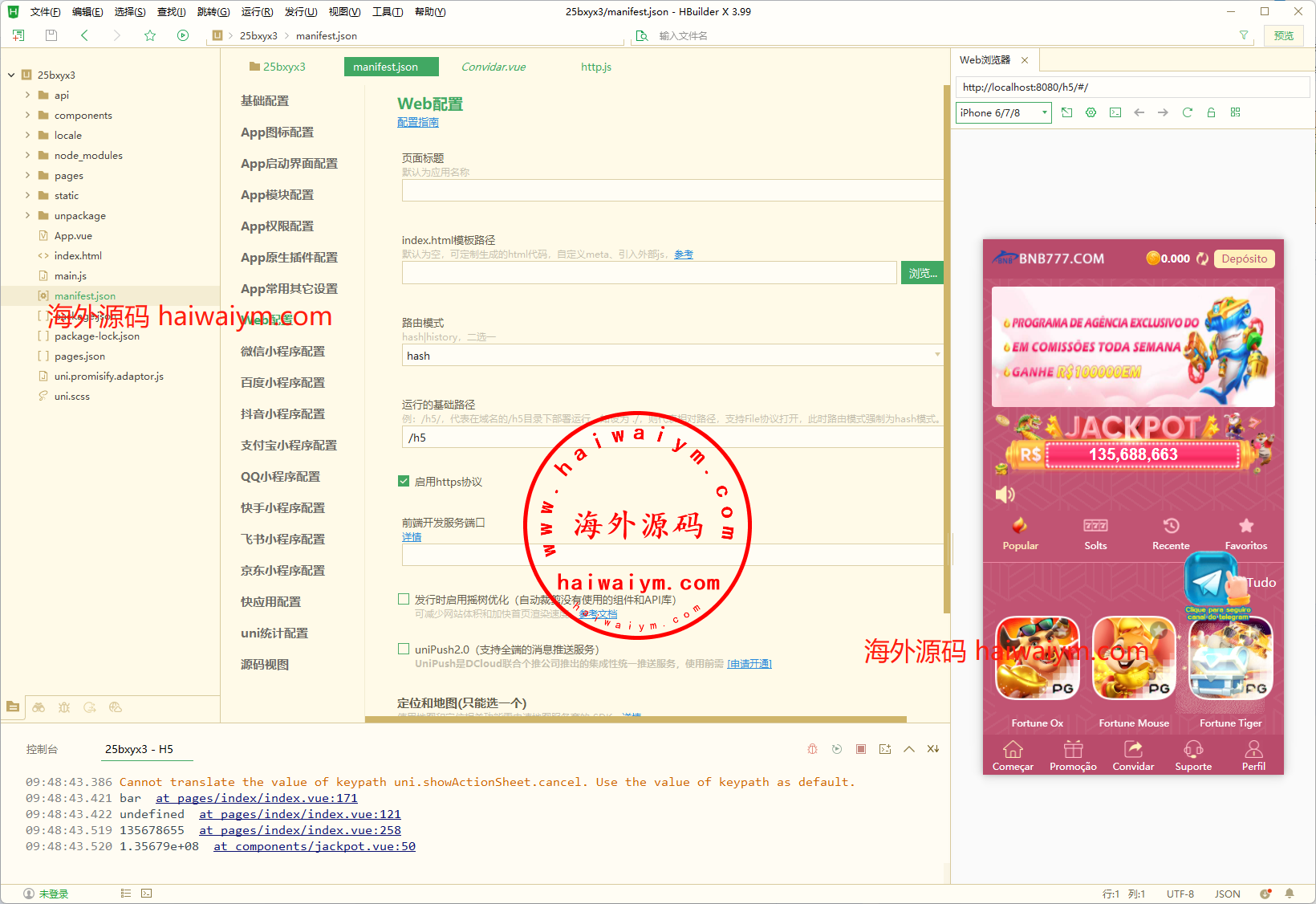This screenshot has height=904, width=1316.
Task: Open browser preview settings gear icon
Action: [1091, 112]
